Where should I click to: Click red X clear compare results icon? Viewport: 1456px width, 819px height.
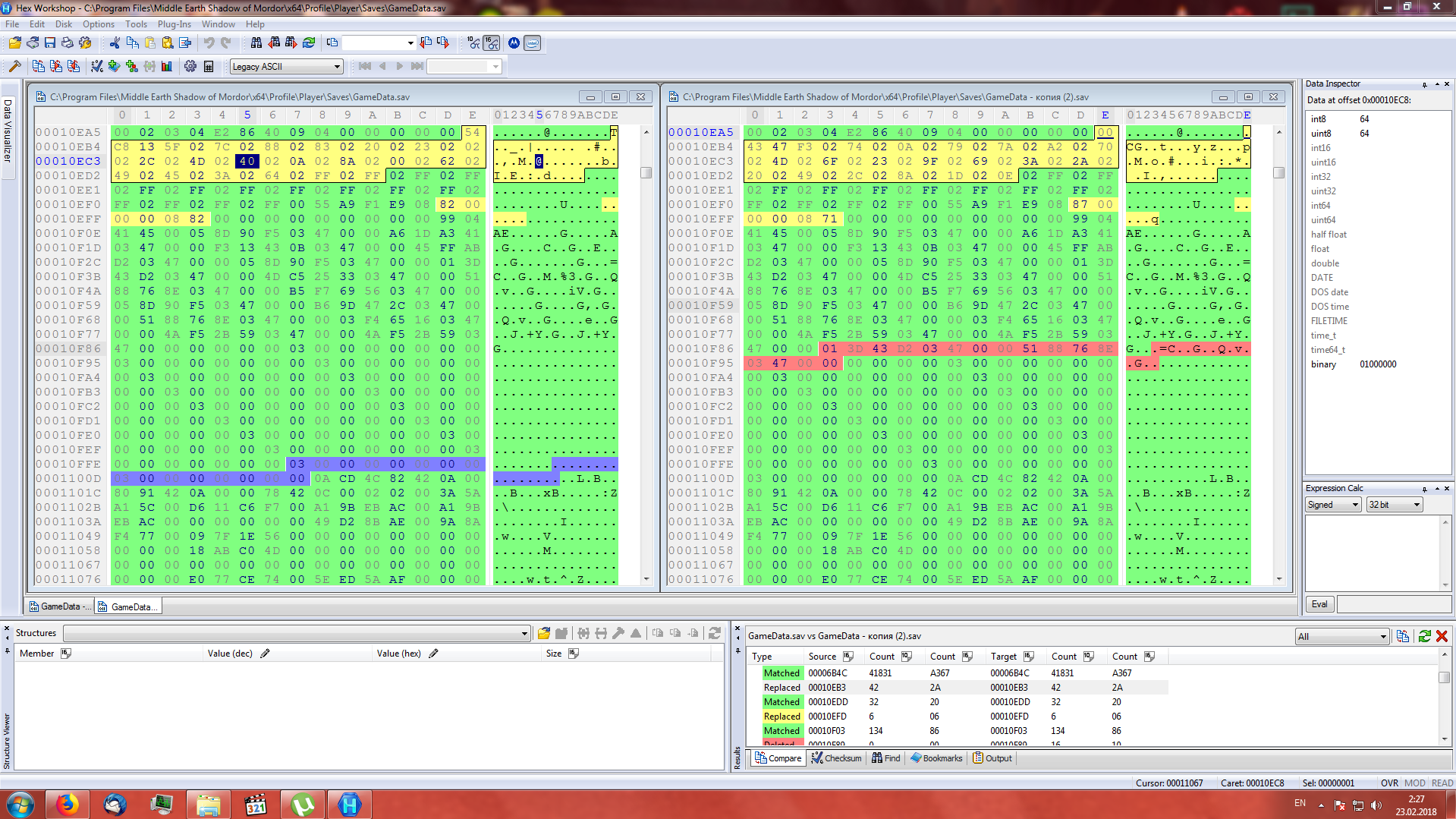(x=1442, y=636)
